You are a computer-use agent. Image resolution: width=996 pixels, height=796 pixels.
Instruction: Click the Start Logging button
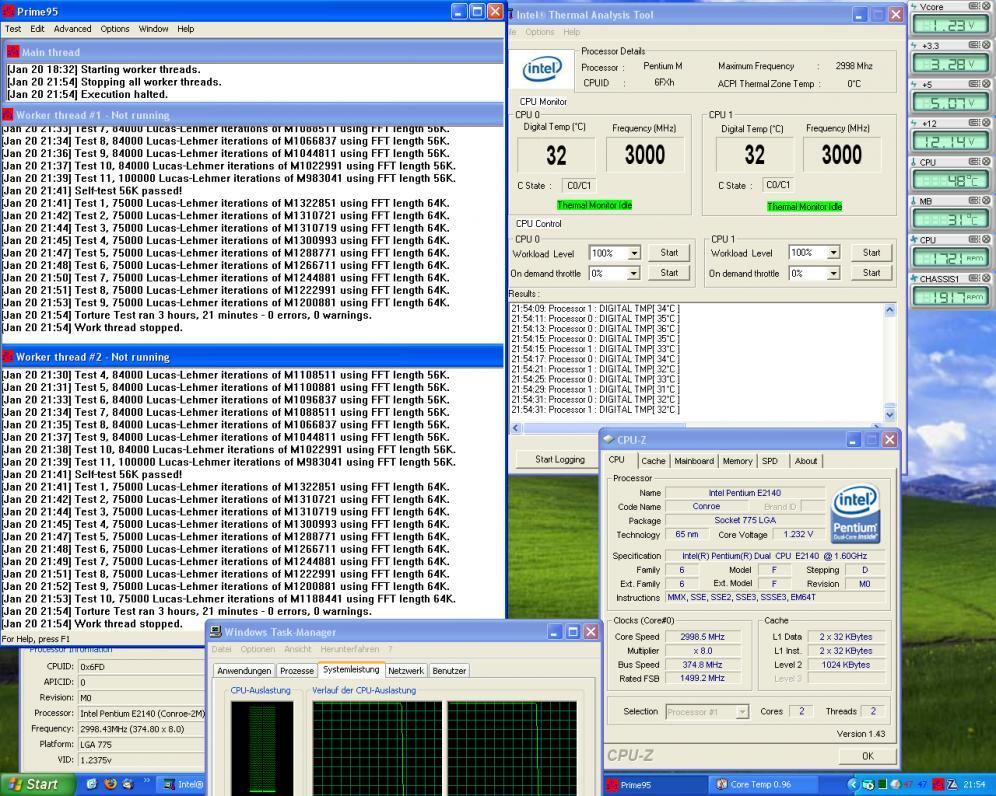click(x=560, y=459)
